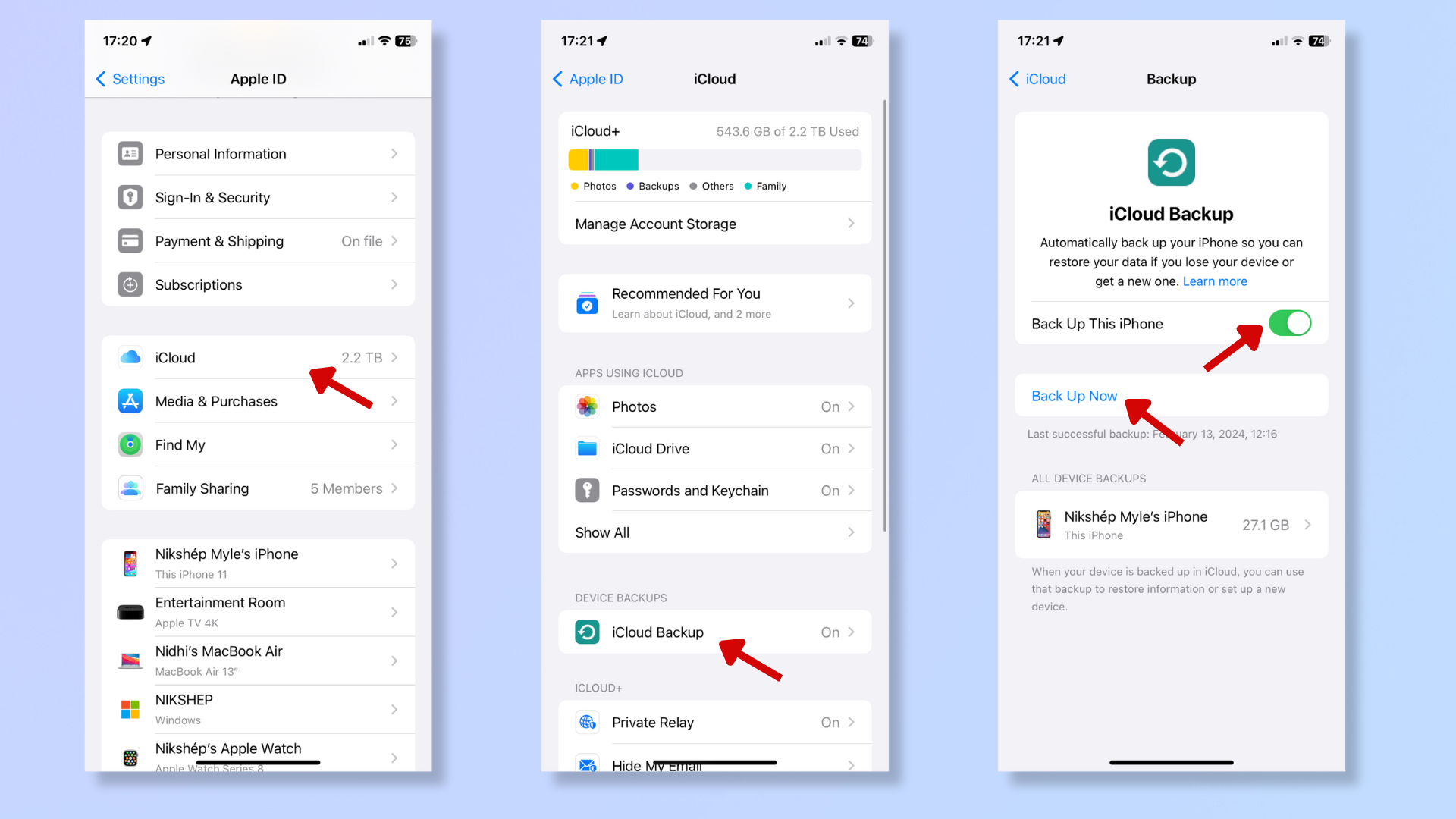Tap Passwords and Keychain icon

point(585,490)
